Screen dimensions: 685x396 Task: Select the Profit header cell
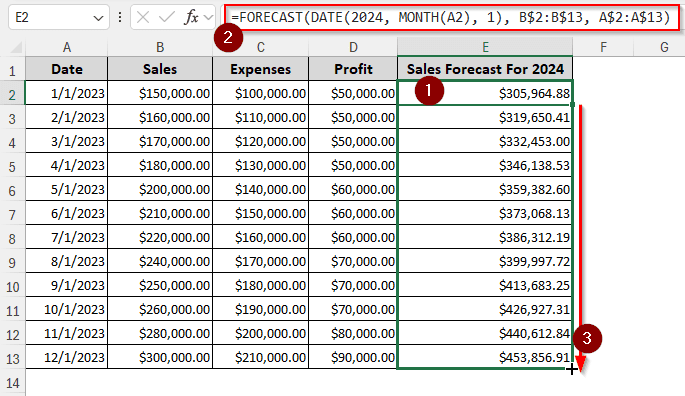353,69
